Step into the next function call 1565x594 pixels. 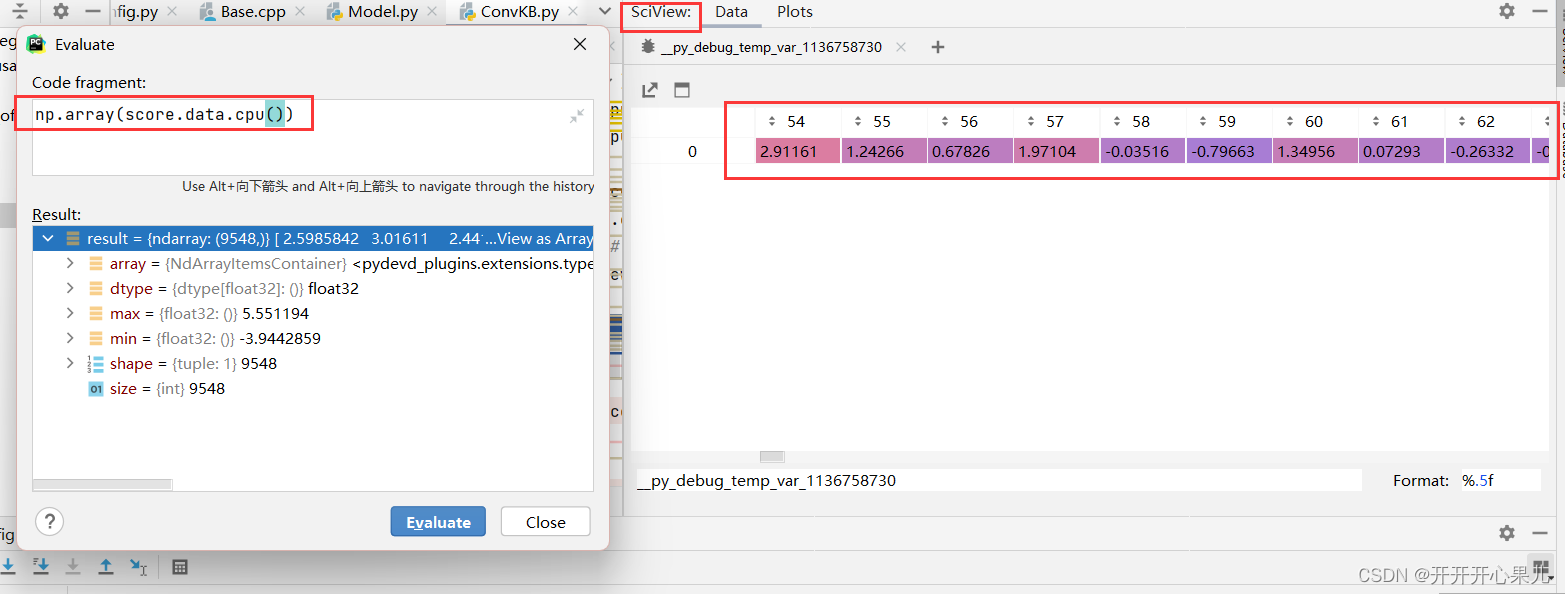pos(9,566)
